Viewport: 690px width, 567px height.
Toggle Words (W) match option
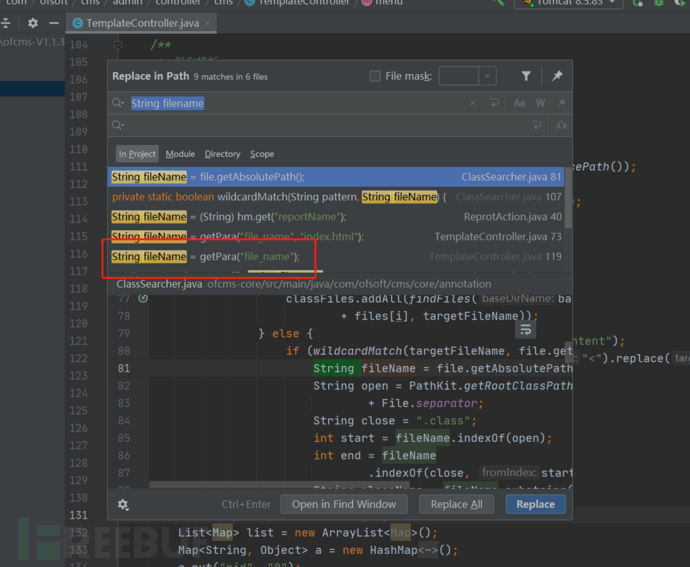point(540,103)
